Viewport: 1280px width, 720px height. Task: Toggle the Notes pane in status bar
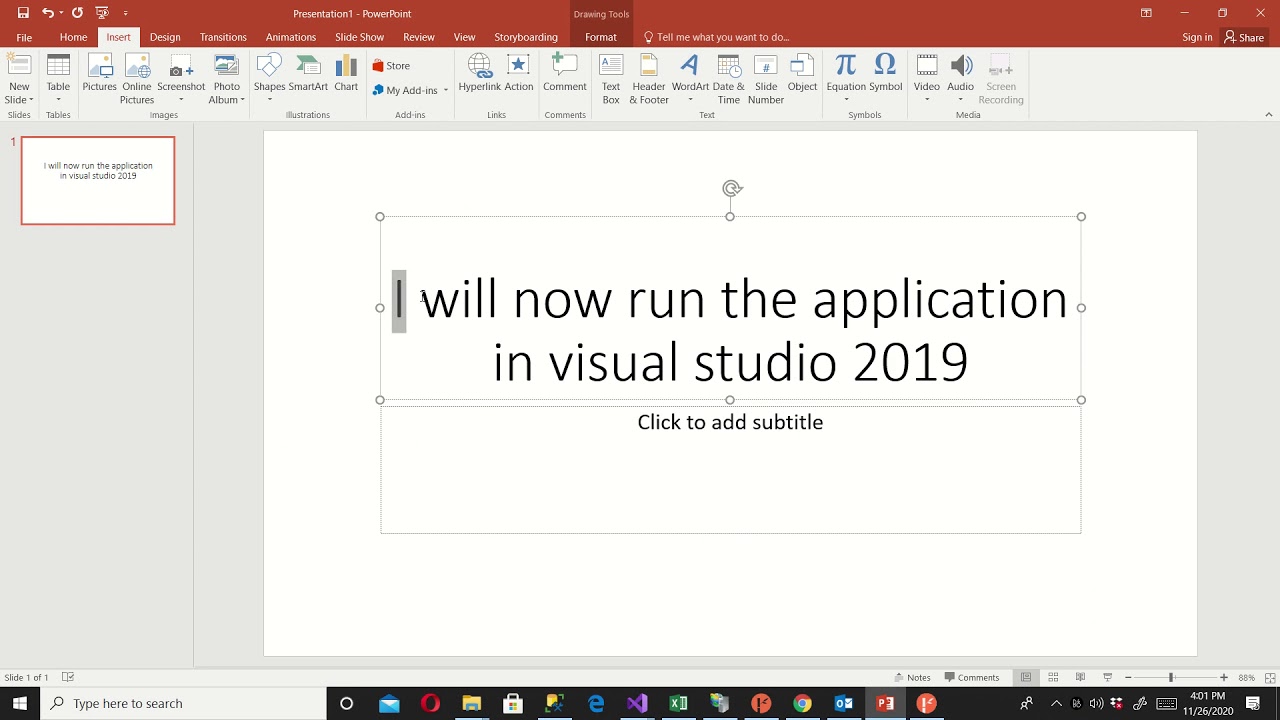coord(912,677)
